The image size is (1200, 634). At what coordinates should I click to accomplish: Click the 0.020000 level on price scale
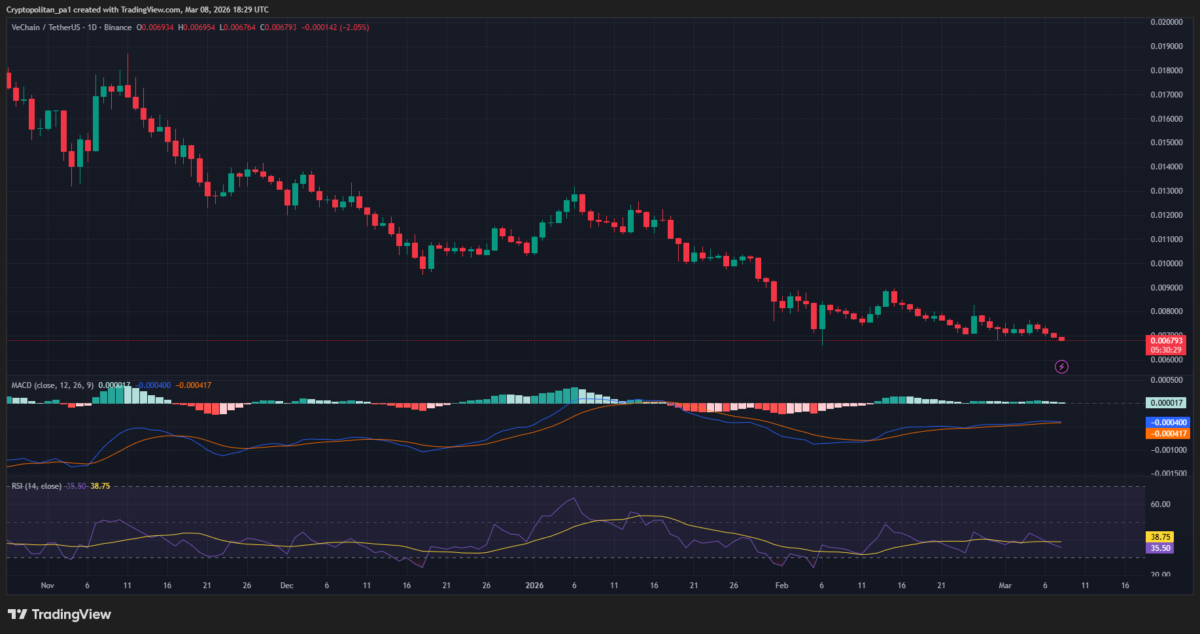click(1166, 21)
